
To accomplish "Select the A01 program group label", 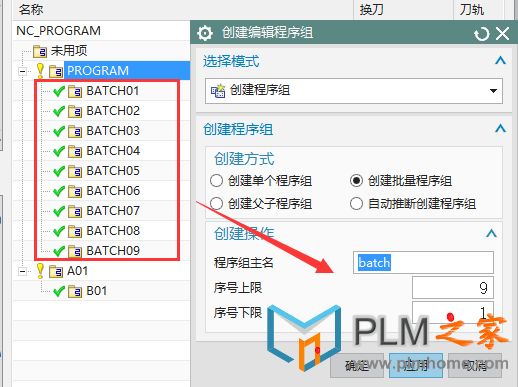I will (77, 271).
